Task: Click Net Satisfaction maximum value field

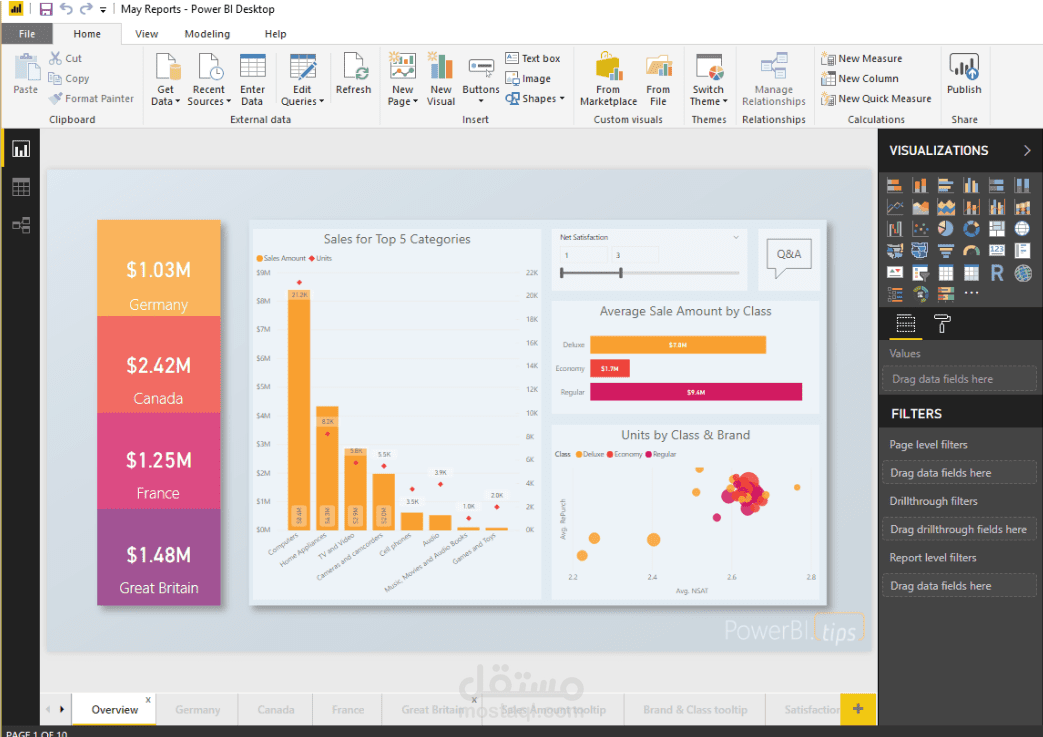Action: click(635, 255)
